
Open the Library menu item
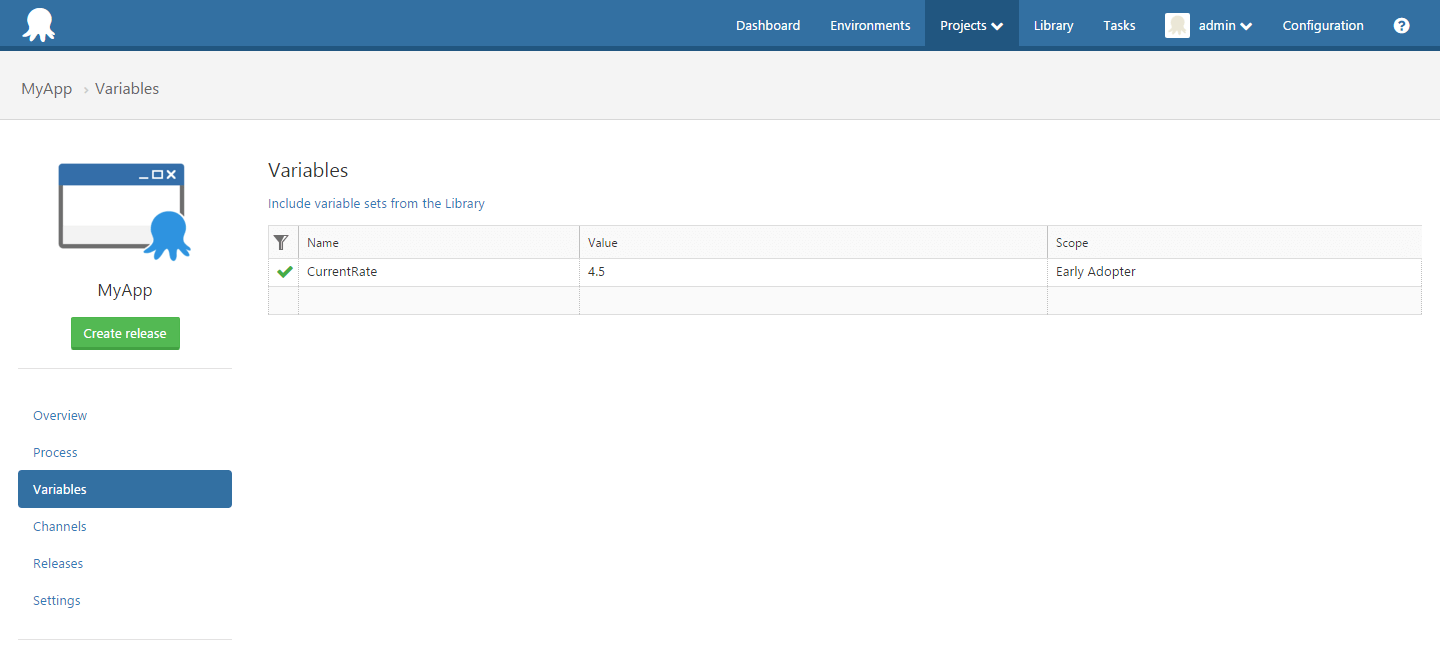[1053, 26]
